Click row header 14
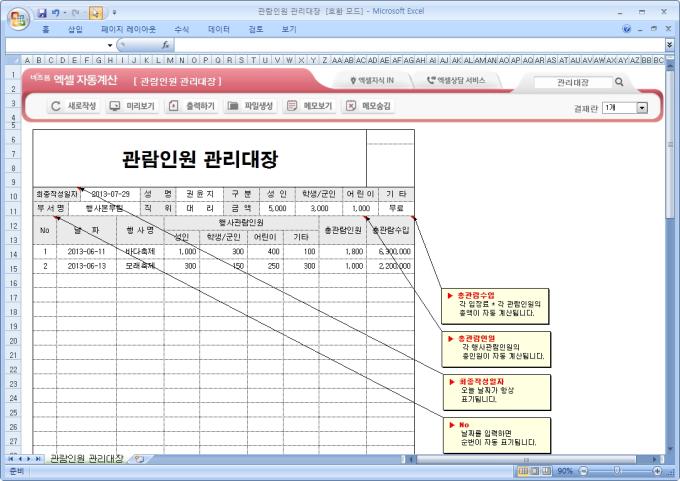Viewport: 680px width, 481px height. coord(13,254)
